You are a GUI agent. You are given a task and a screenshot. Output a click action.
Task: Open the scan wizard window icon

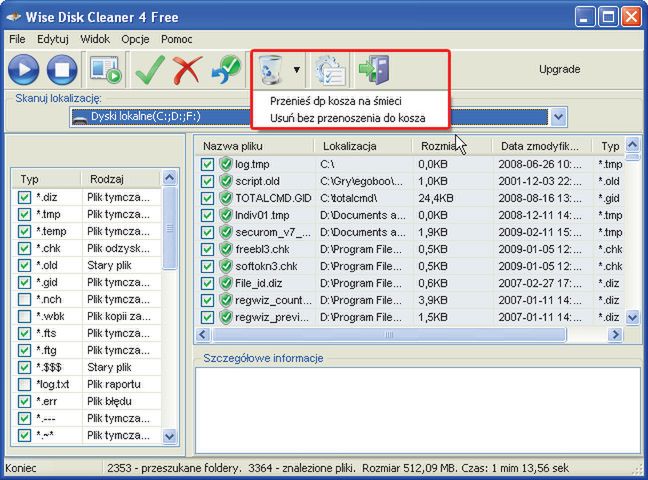pos(106,69)
